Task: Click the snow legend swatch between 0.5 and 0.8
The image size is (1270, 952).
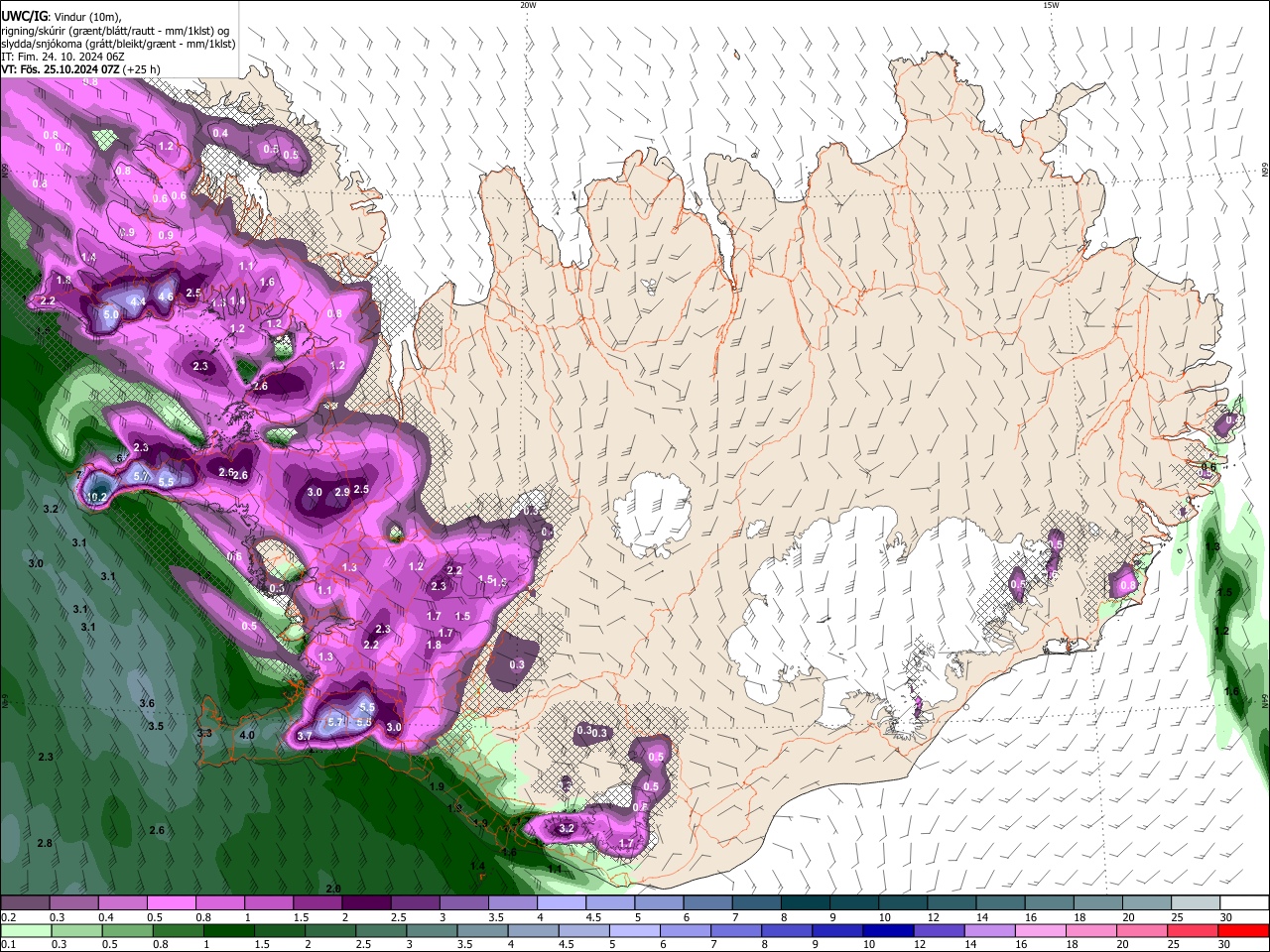Action: tap(171, 903)
